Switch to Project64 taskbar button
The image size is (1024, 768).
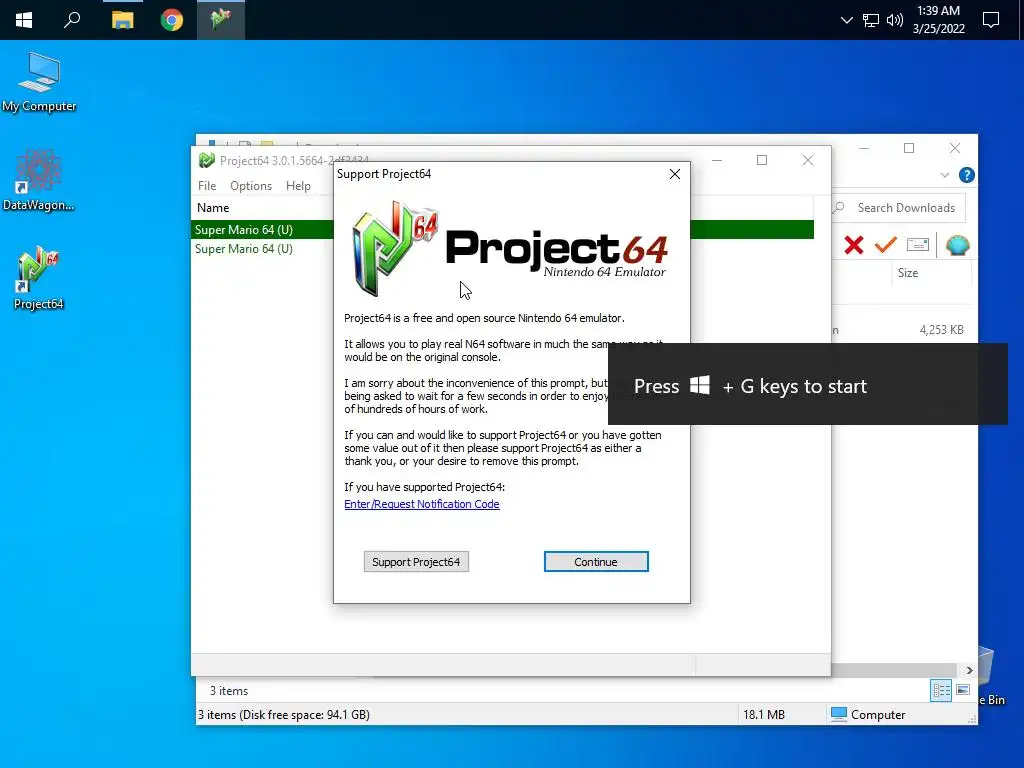221,20
